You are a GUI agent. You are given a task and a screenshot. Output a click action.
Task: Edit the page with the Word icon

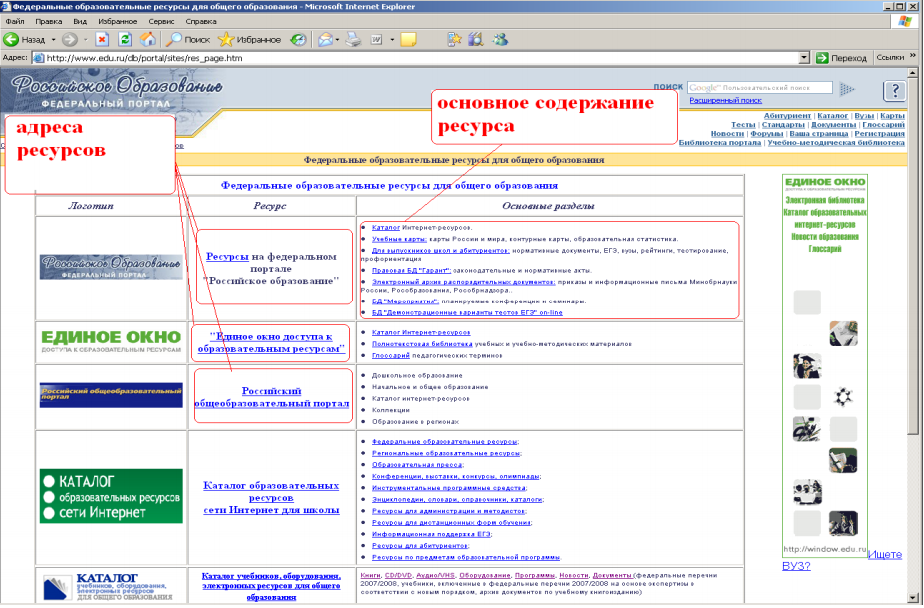[x=377, y=39]
